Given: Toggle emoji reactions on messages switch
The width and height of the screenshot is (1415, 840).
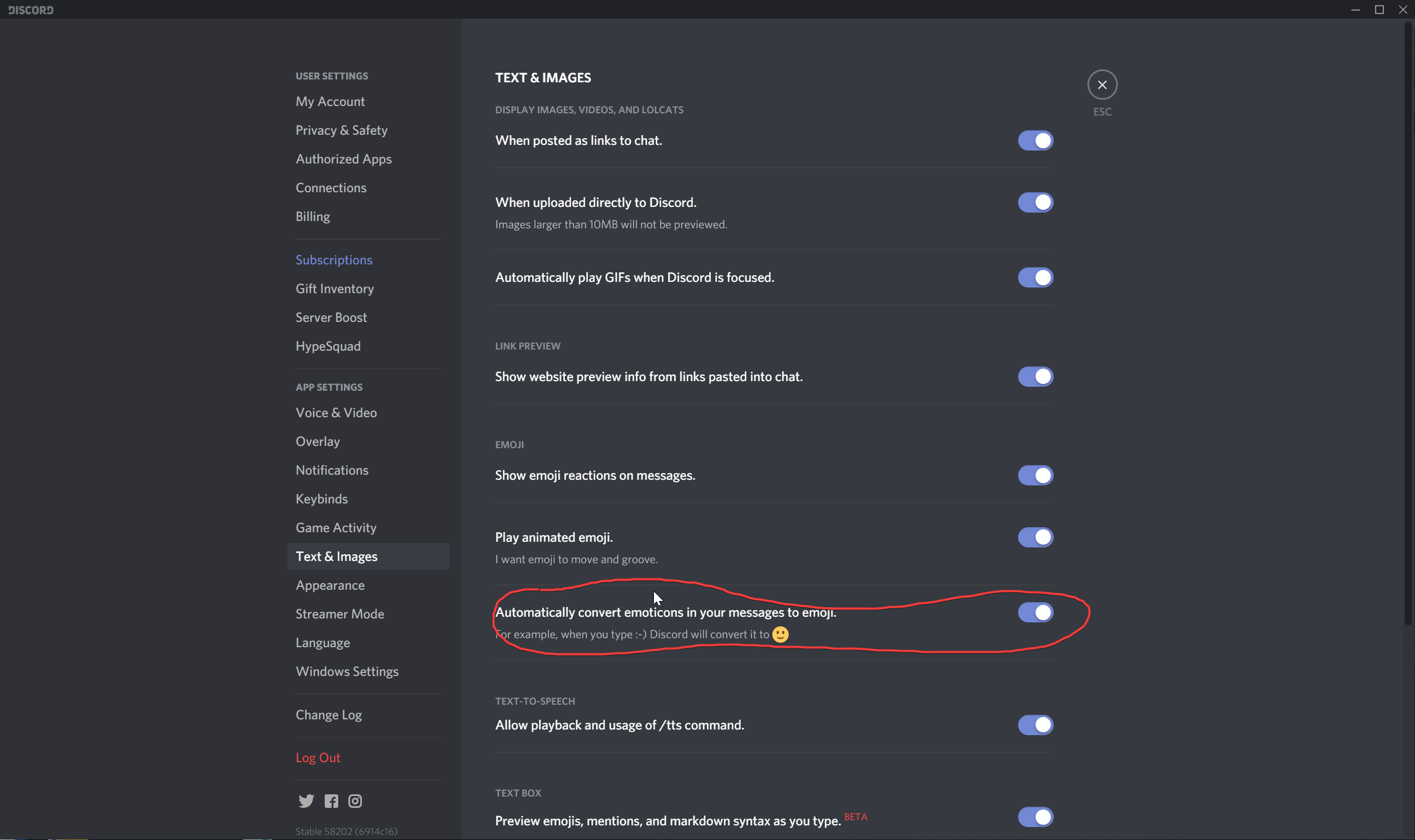Looking at the screenshot, I should click(1034, 475).
